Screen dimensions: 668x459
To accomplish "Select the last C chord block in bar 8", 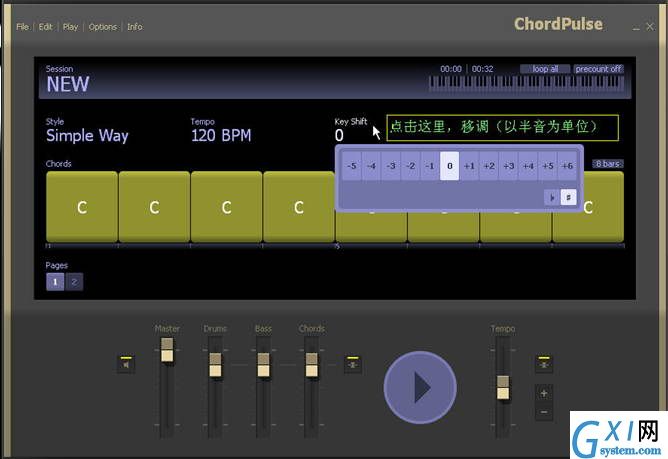I will coord(588,207).
